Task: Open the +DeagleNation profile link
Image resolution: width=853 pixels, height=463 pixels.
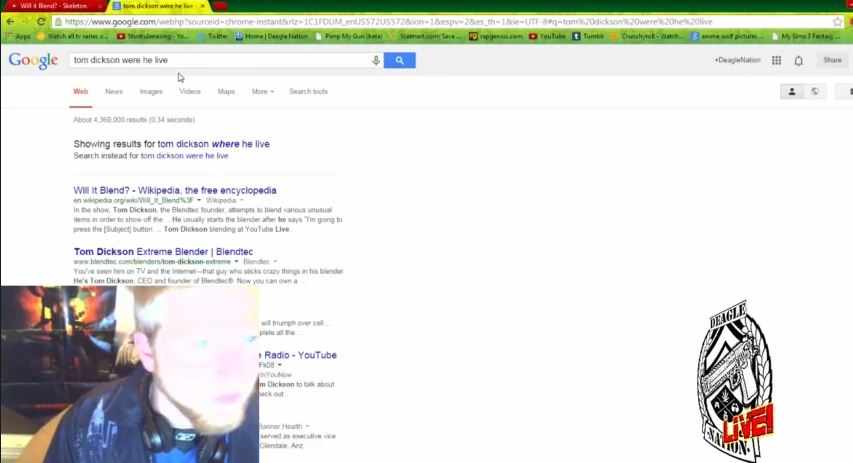Action: pos(737,60)
